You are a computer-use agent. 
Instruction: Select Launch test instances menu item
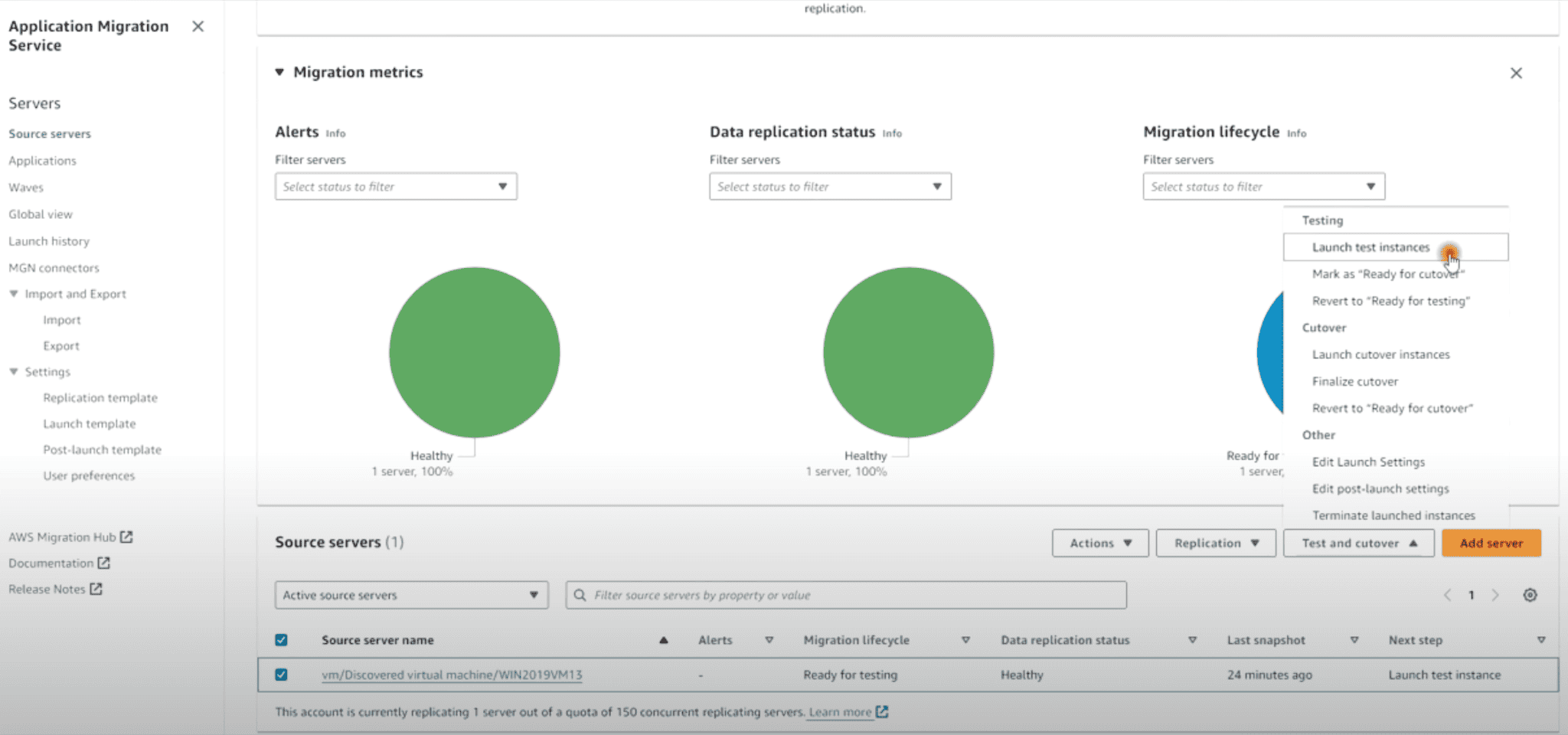coord(1396,247)
